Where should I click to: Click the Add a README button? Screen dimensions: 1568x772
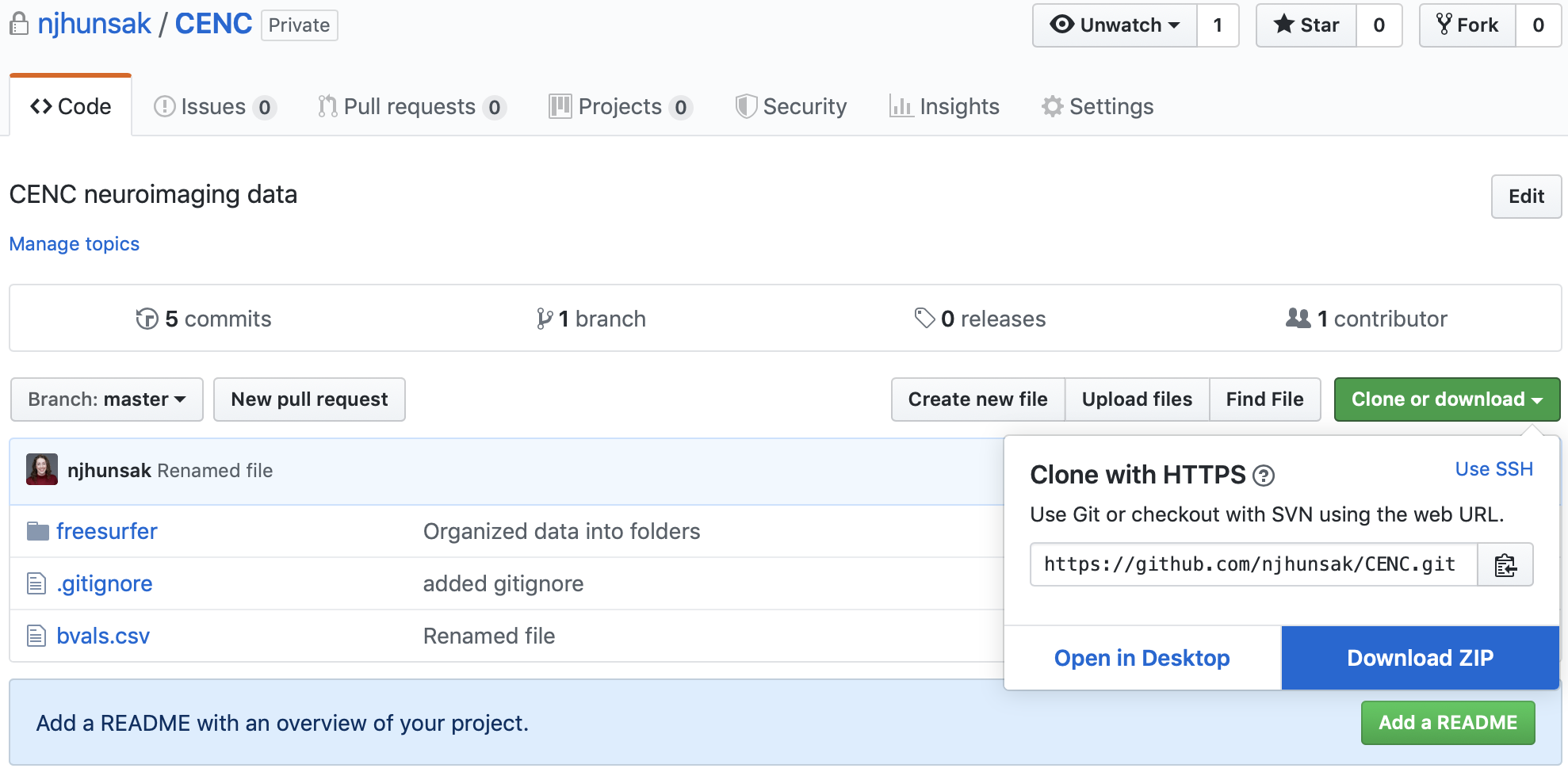click(1448, 723)
